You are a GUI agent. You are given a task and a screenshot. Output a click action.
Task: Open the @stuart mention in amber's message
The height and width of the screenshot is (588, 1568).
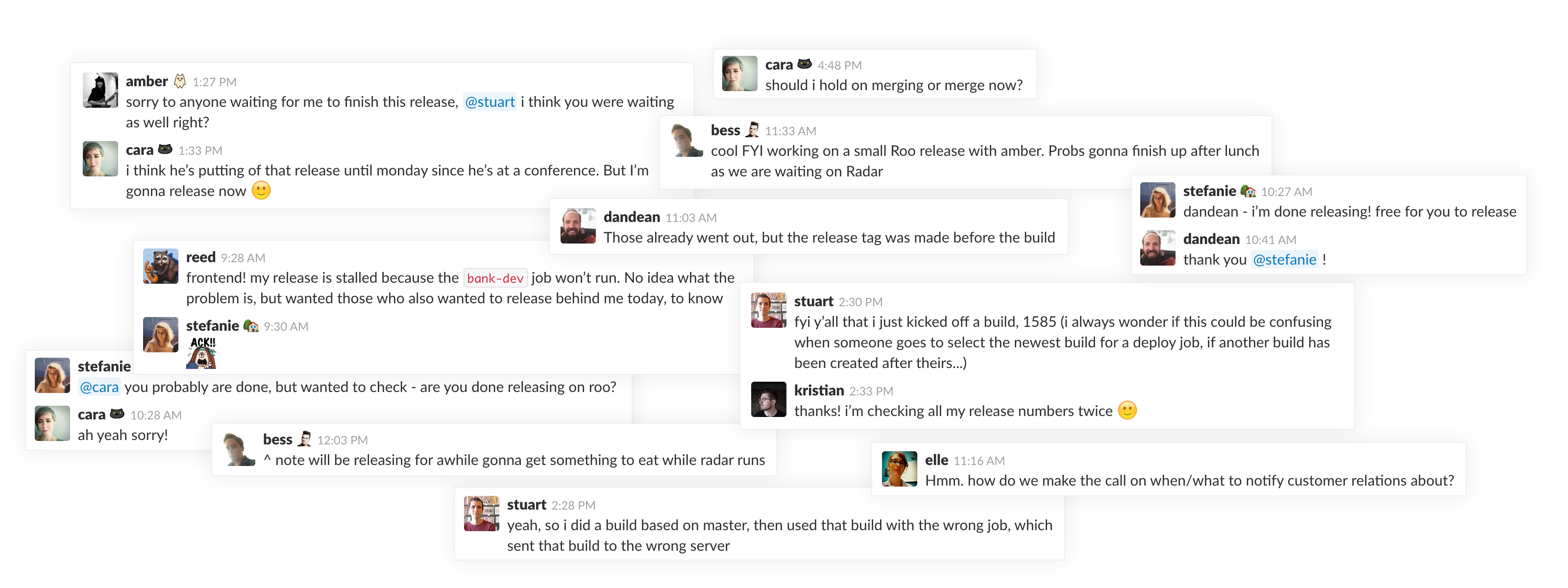[490, 101]
